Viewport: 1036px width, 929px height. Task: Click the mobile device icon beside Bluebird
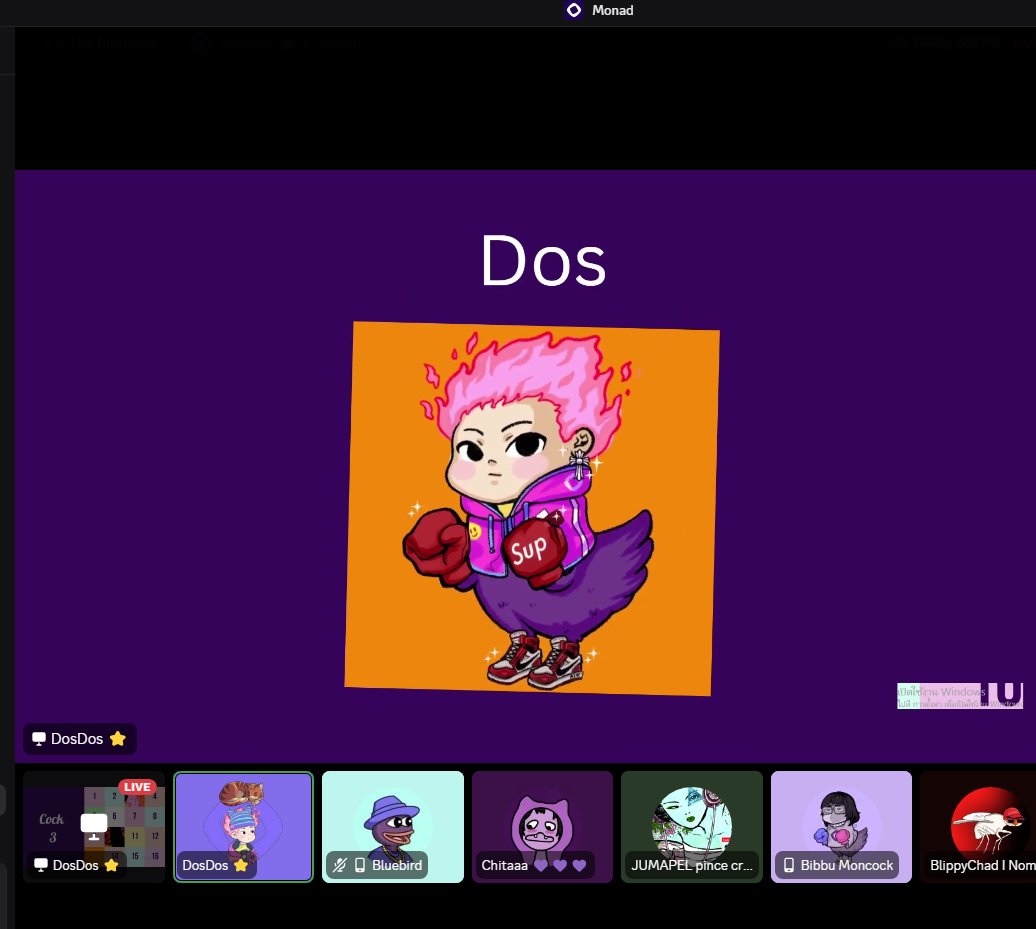coord(360,865)
